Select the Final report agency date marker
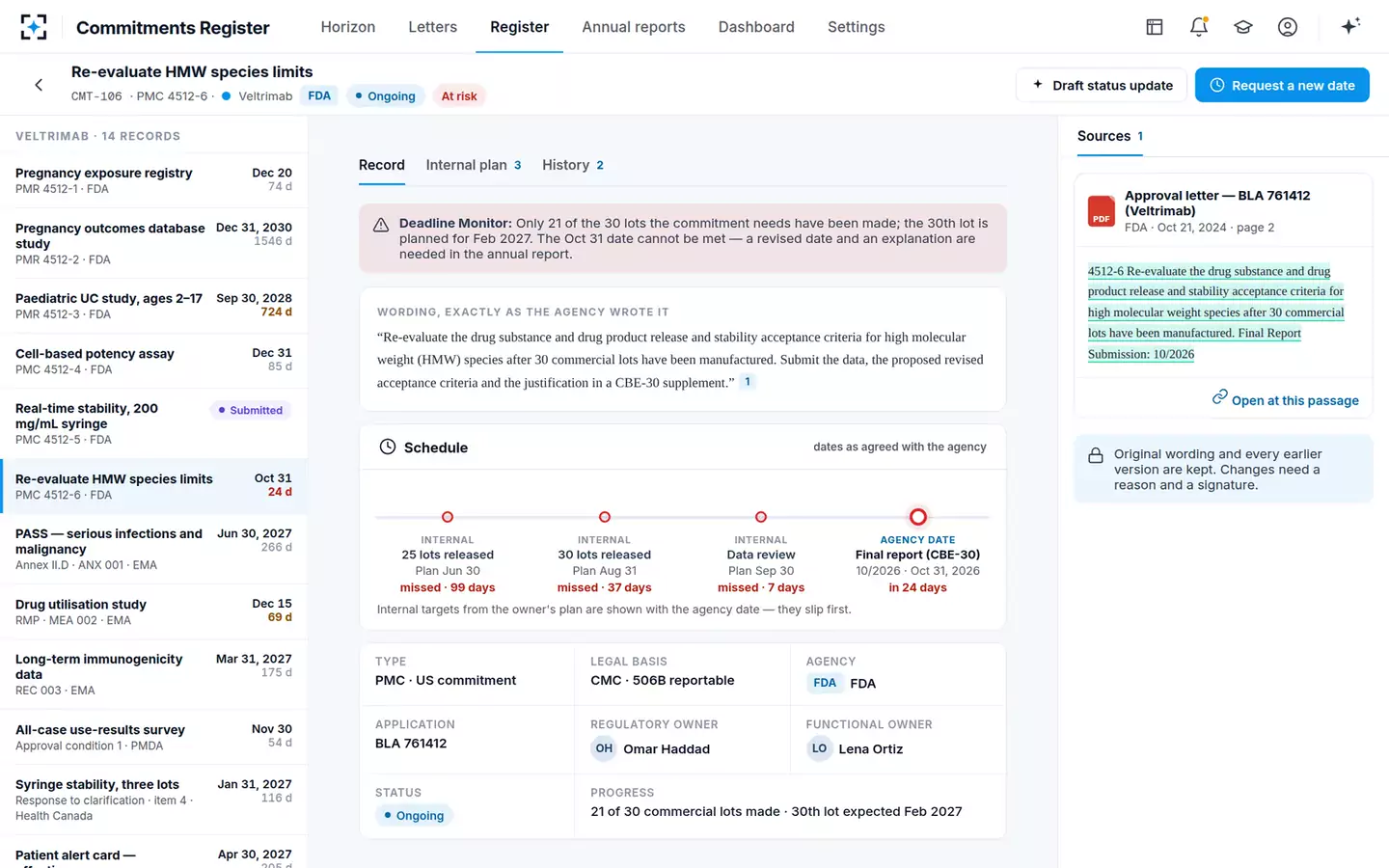The image size is (1389, 868). click(x=918, y=517)
